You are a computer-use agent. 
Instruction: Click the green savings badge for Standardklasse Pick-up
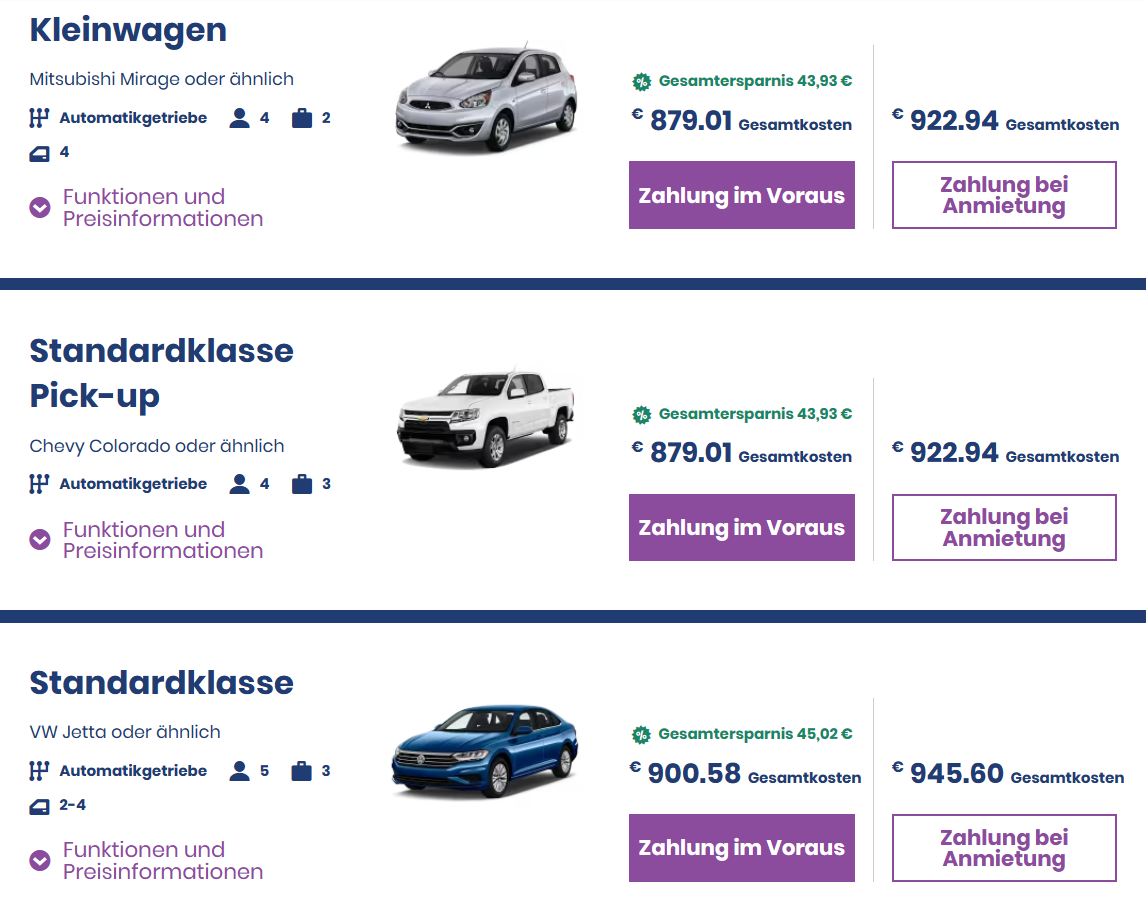pos(641,415)
